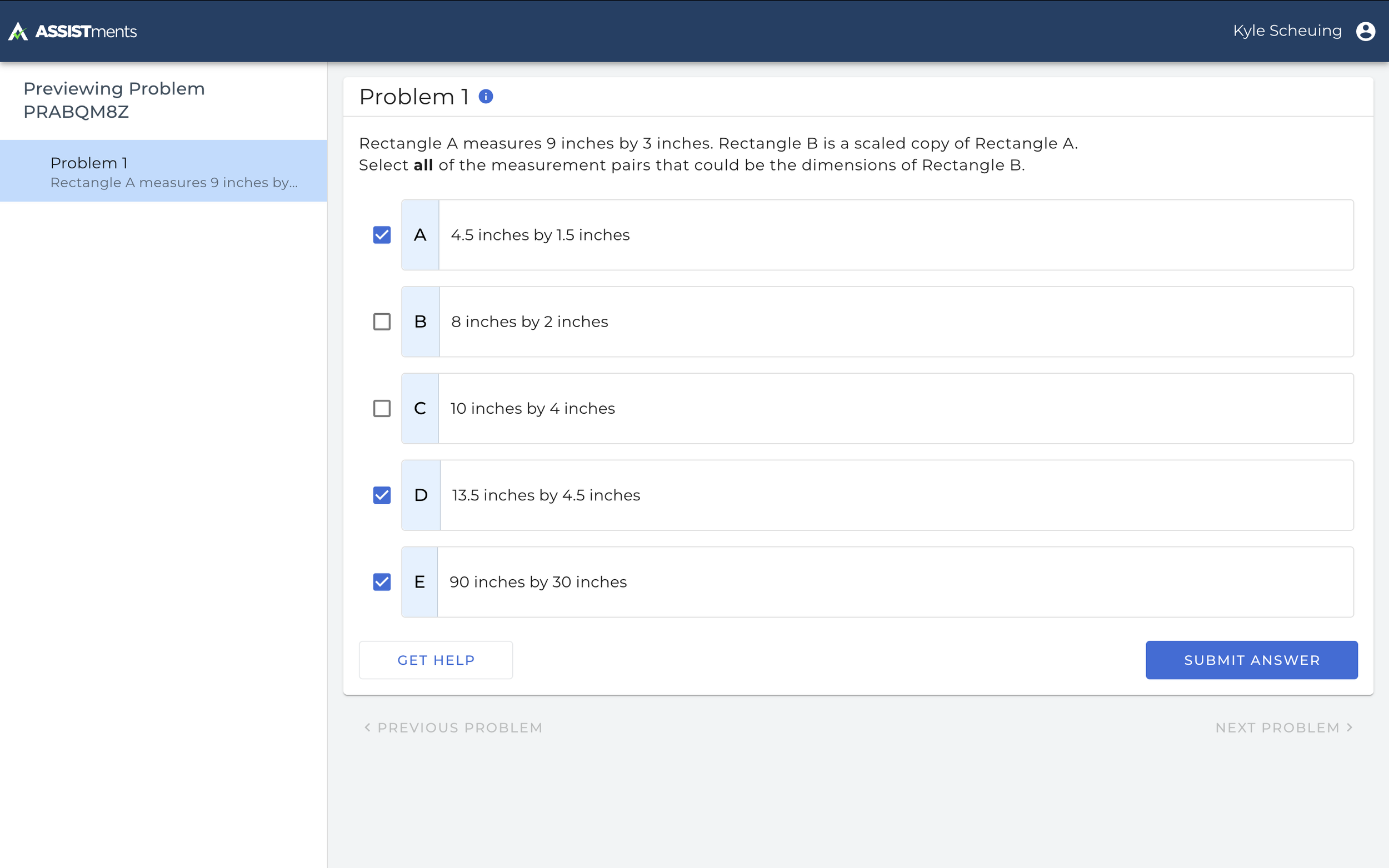1389x868 pixels.
Task: Click the previous problem chevron arrow
Action: point(367,727)
